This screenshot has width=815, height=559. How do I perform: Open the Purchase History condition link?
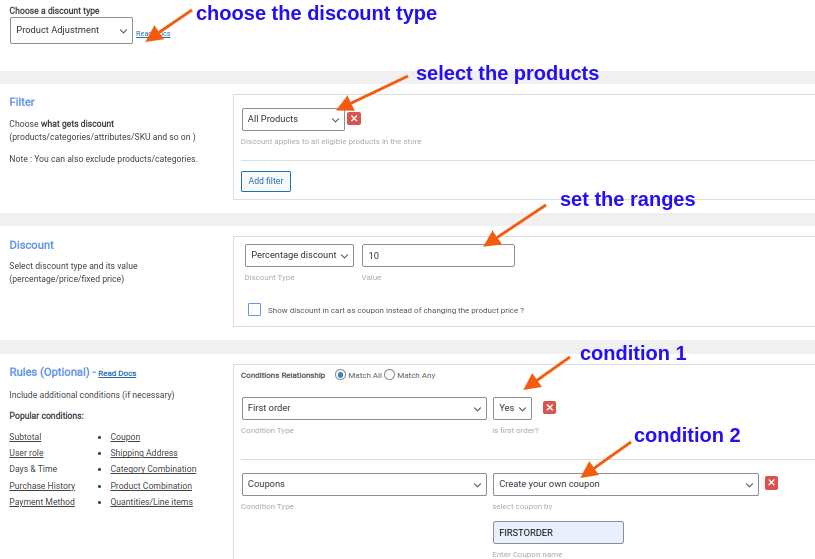click(x=42, y=486)
